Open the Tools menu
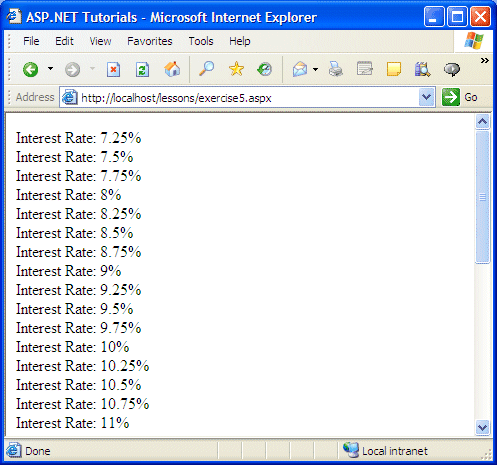 coord(201,41)
